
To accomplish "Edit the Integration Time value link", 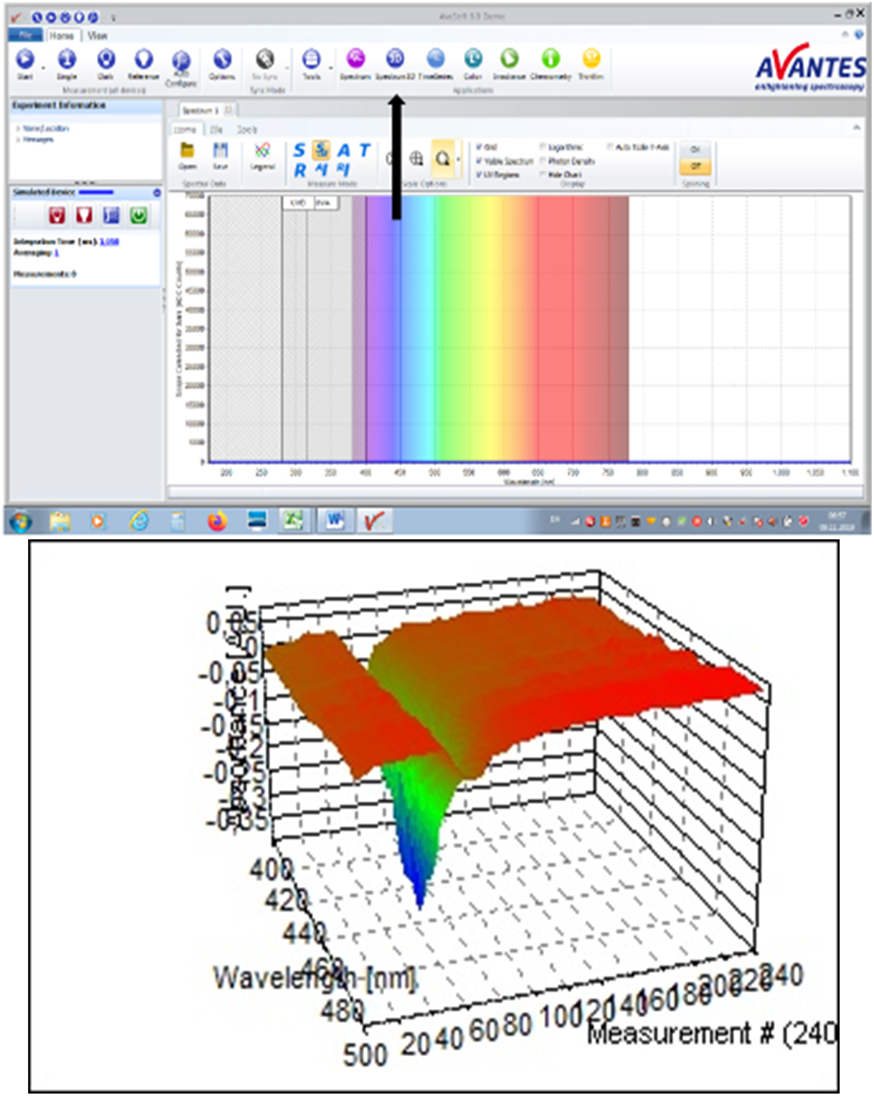I will 109,242.
